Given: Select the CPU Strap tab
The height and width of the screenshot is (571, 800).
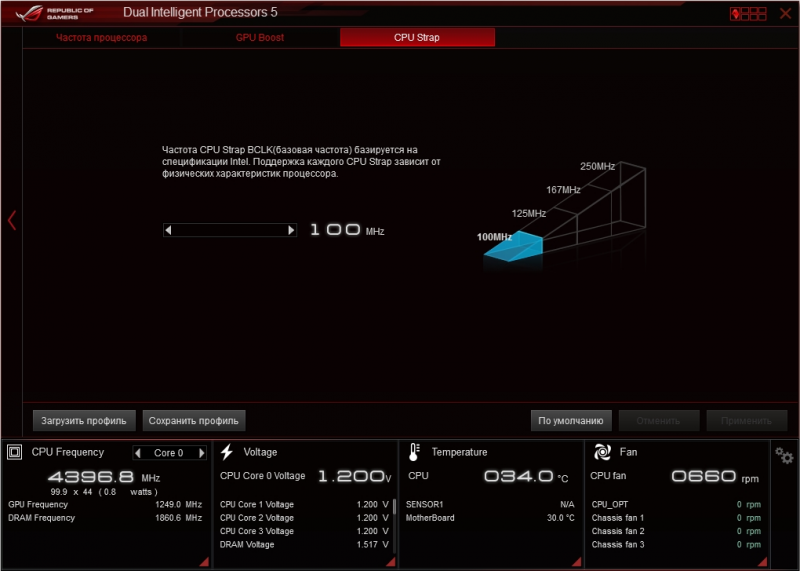Looking at the screenshot, I should click(x=417, y=37).
